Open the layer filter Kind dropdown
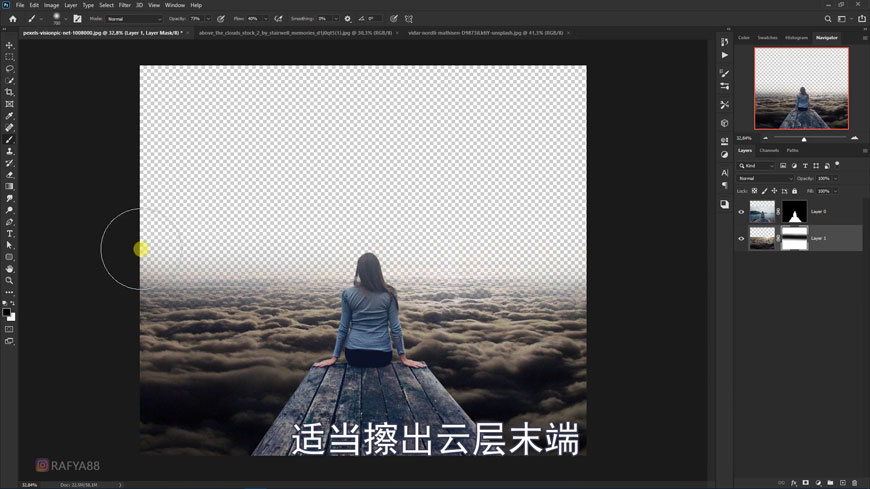 [756, 166]
